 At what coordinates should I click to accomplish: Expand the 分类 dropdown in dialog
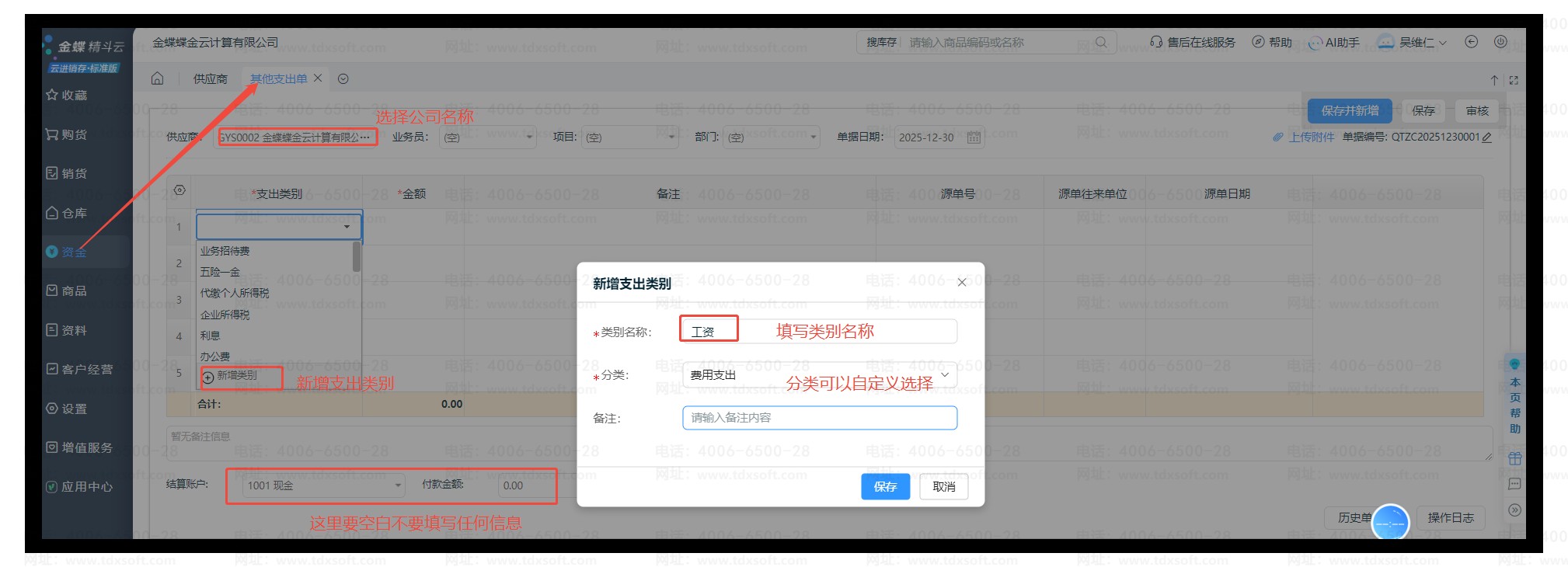click(x=945, y=375)
